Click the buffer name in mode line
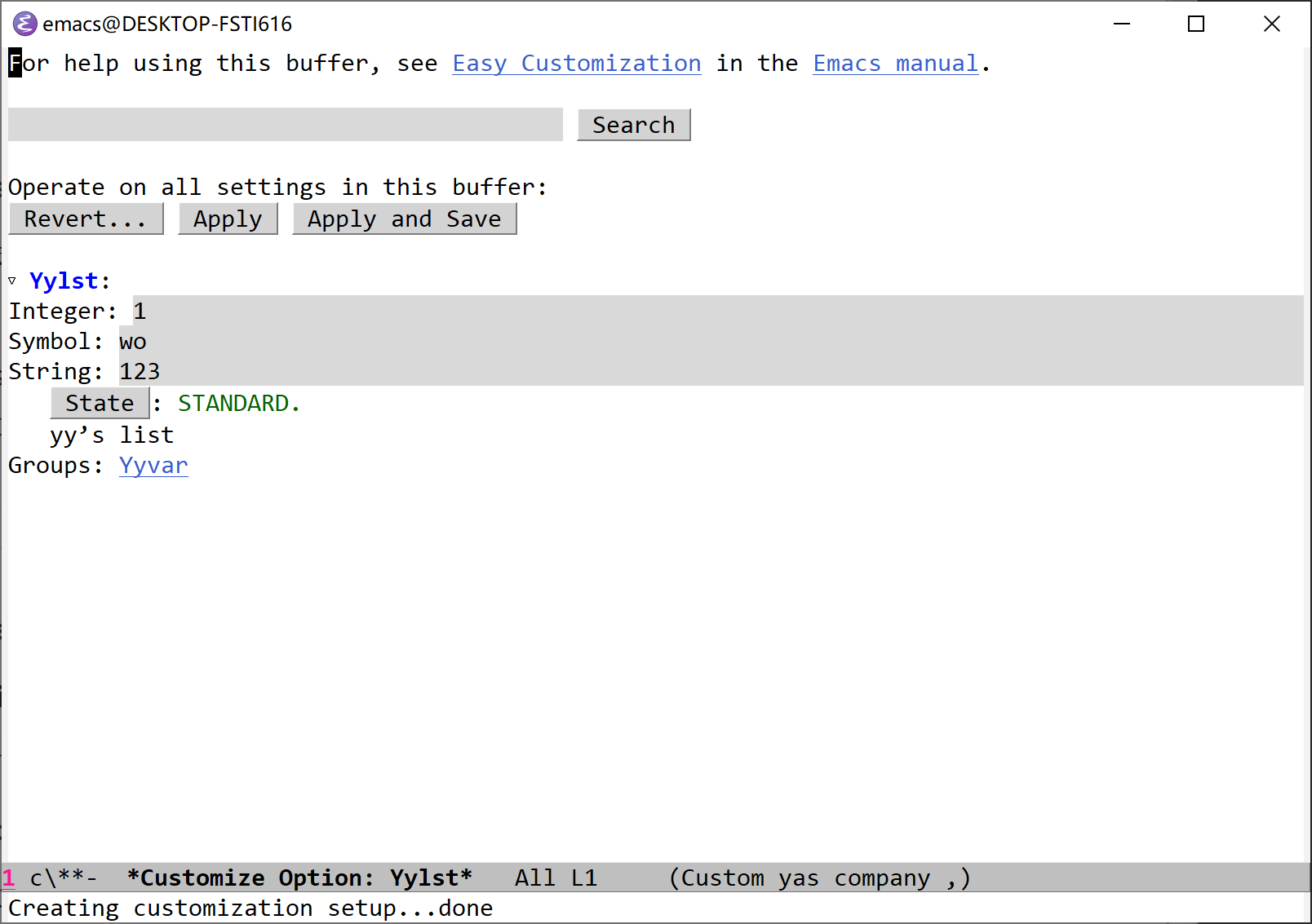1312x924 pixels. coord(299,878)
